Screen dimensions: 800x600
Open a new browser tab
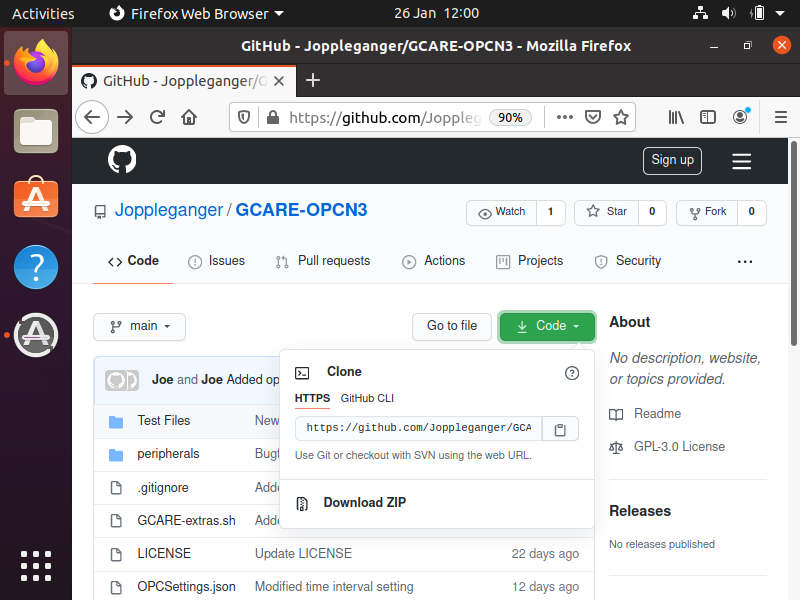point(313,80)
